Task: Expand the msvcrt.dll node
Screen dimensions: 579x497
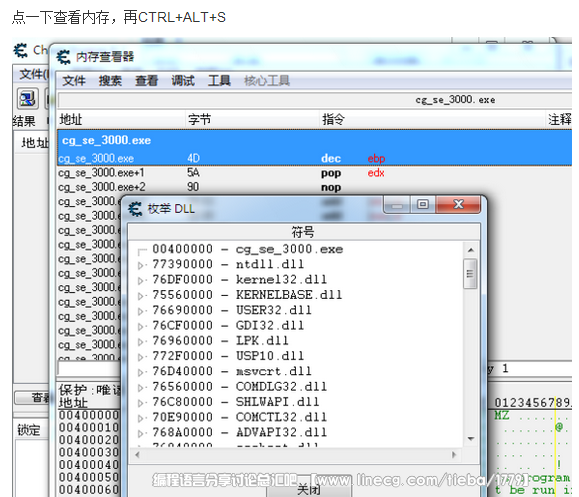Action: [x=141, y=372]
